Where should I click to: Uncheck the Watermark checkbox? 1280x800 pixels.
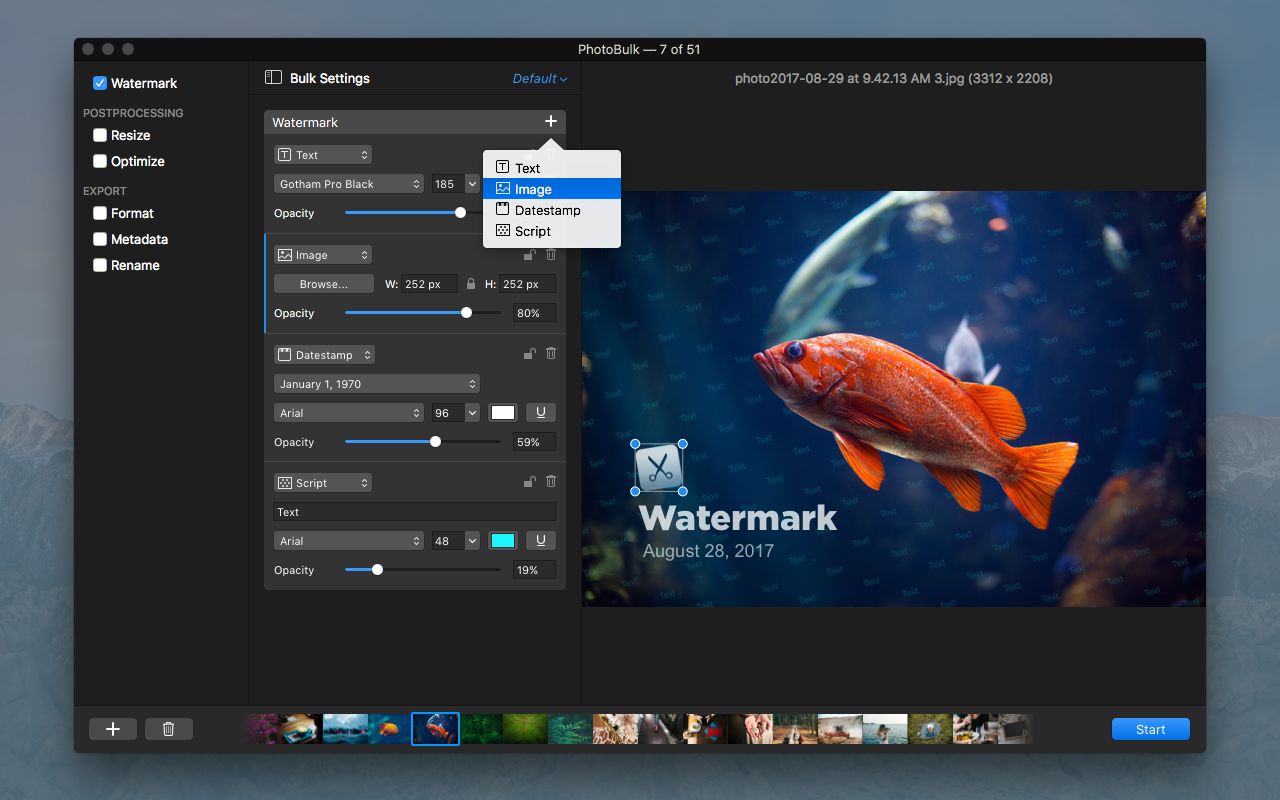100,83
